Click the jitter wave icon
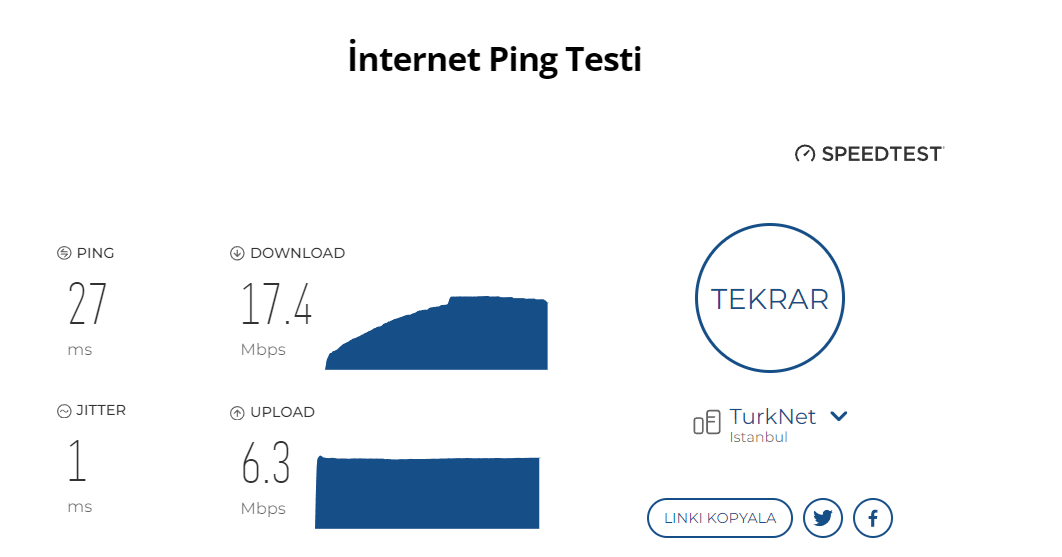The width and height of the screenshot is (1062, 557). click(x=64, y=410)
